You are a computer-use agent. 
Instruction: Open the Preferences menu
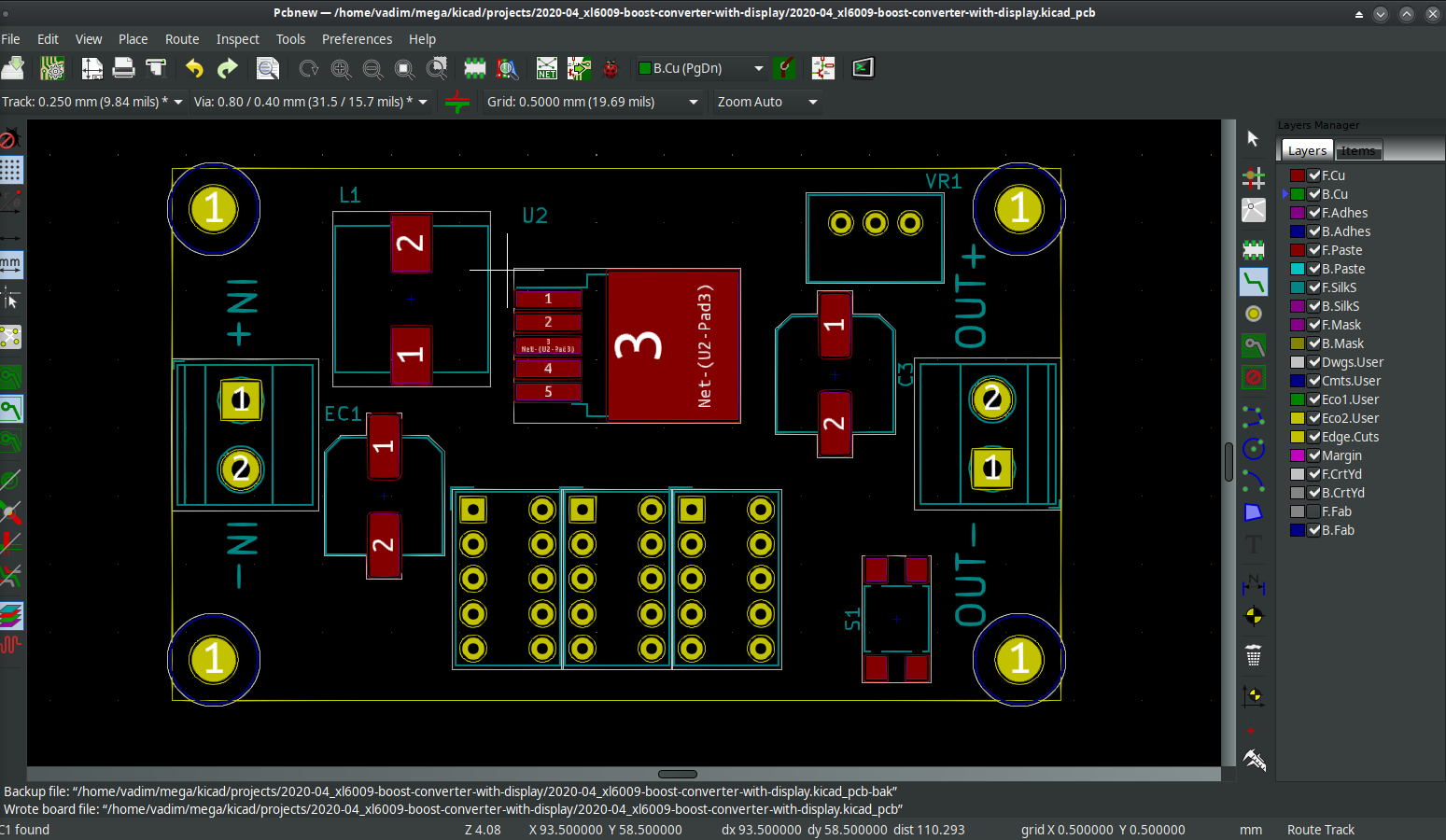(357, 39)
